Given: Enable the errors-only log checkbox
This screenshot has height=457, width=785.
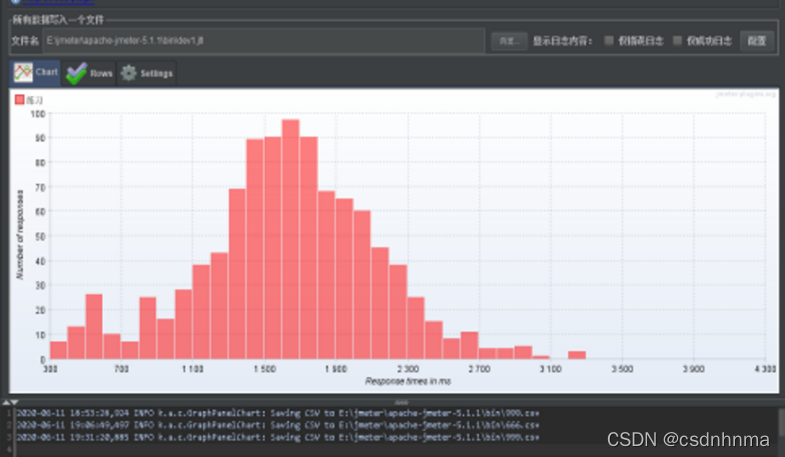Looking at the screenshot, I should point(609,41).
